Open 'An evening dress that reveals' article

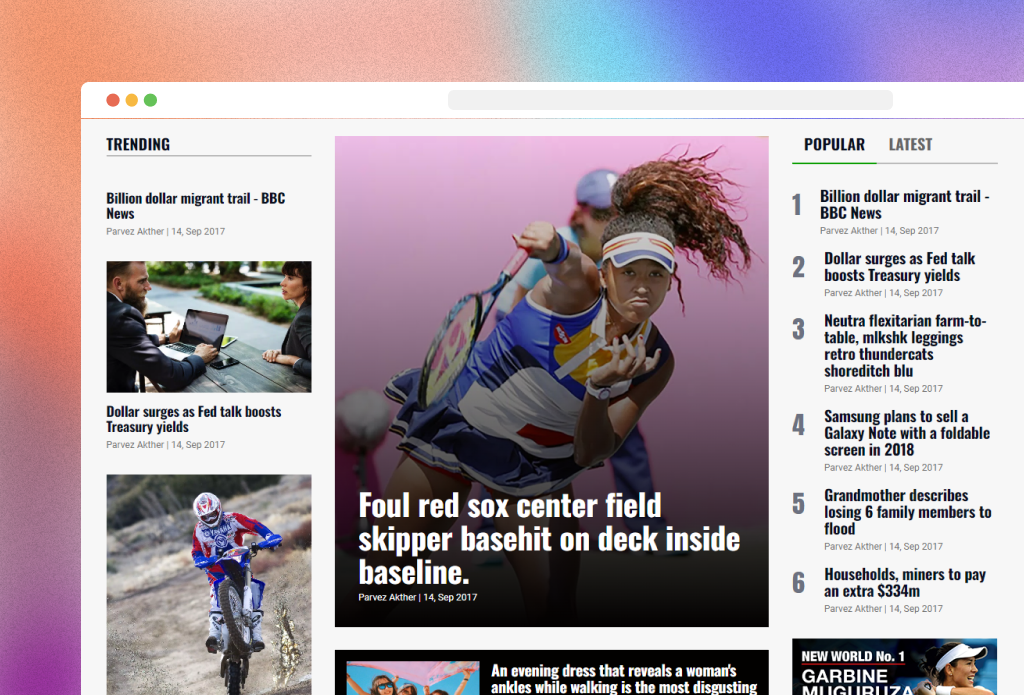pyautogui.click(x=624, y=678)
